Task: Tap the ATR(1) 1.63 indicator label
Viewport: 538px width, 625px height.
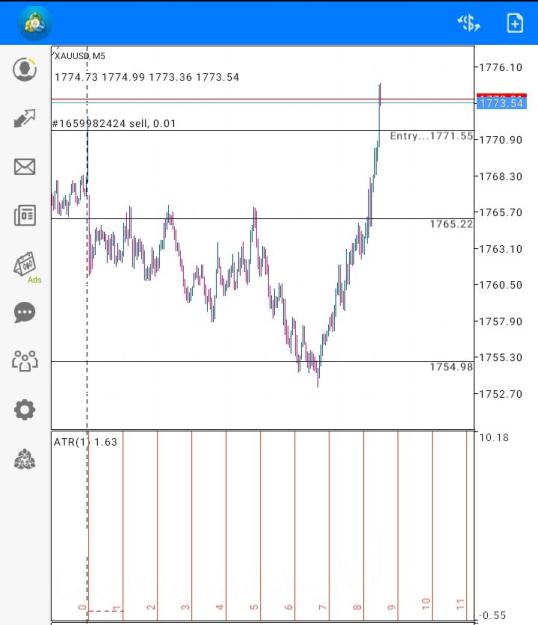Action: click(86, 442)
